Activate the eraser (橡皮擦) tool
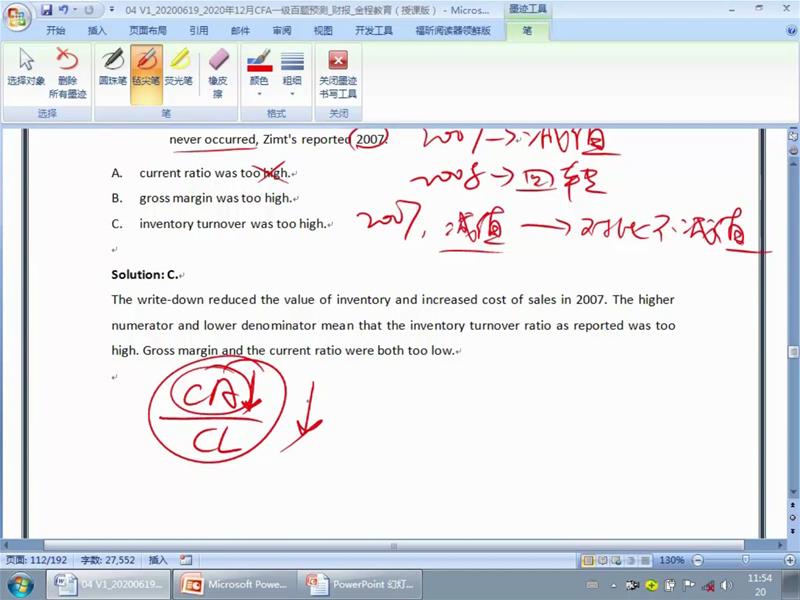 click(x=217, y=73)
